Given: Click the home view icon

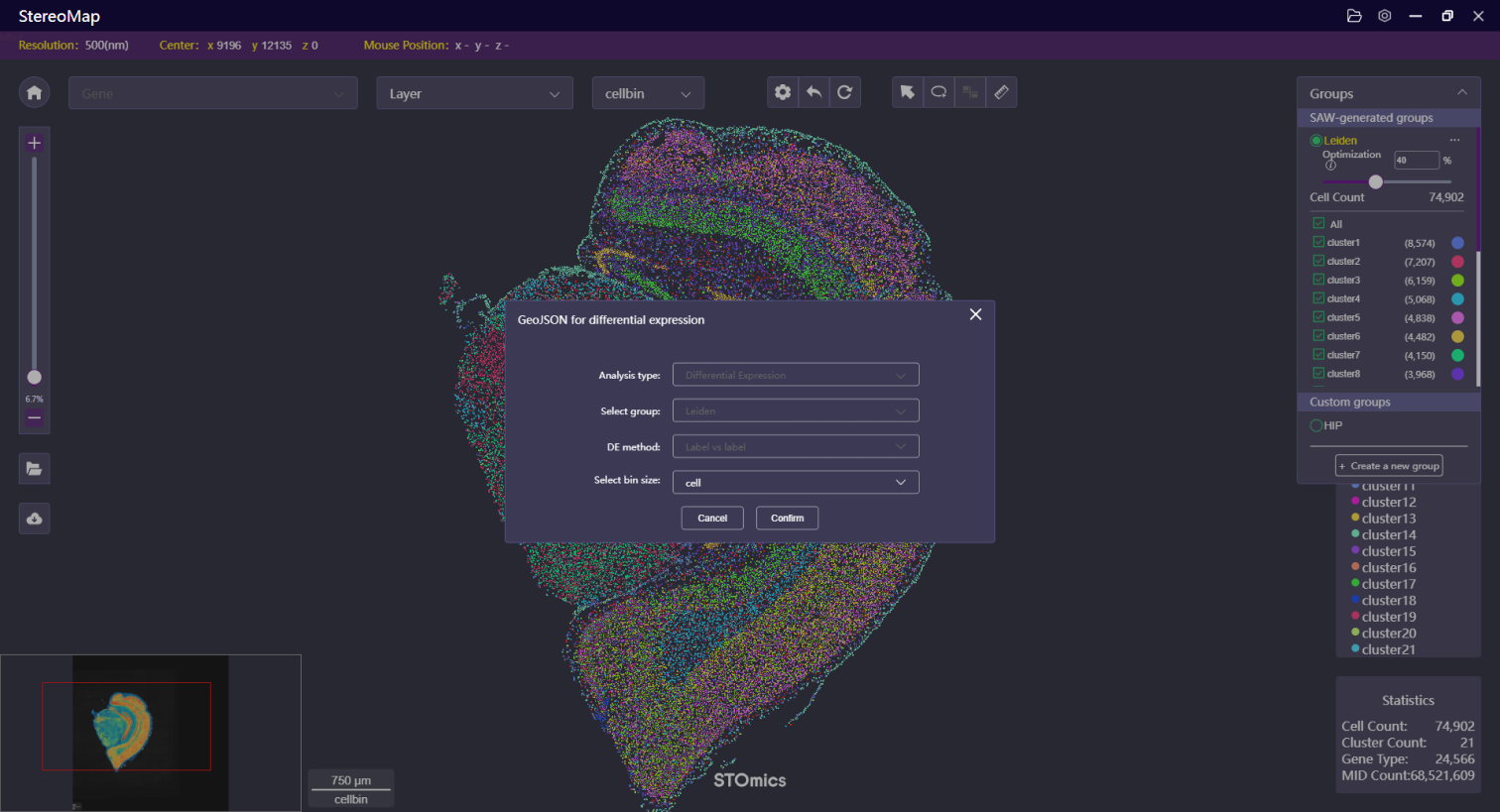Looking at the screenshot, I should pos(35,92).
